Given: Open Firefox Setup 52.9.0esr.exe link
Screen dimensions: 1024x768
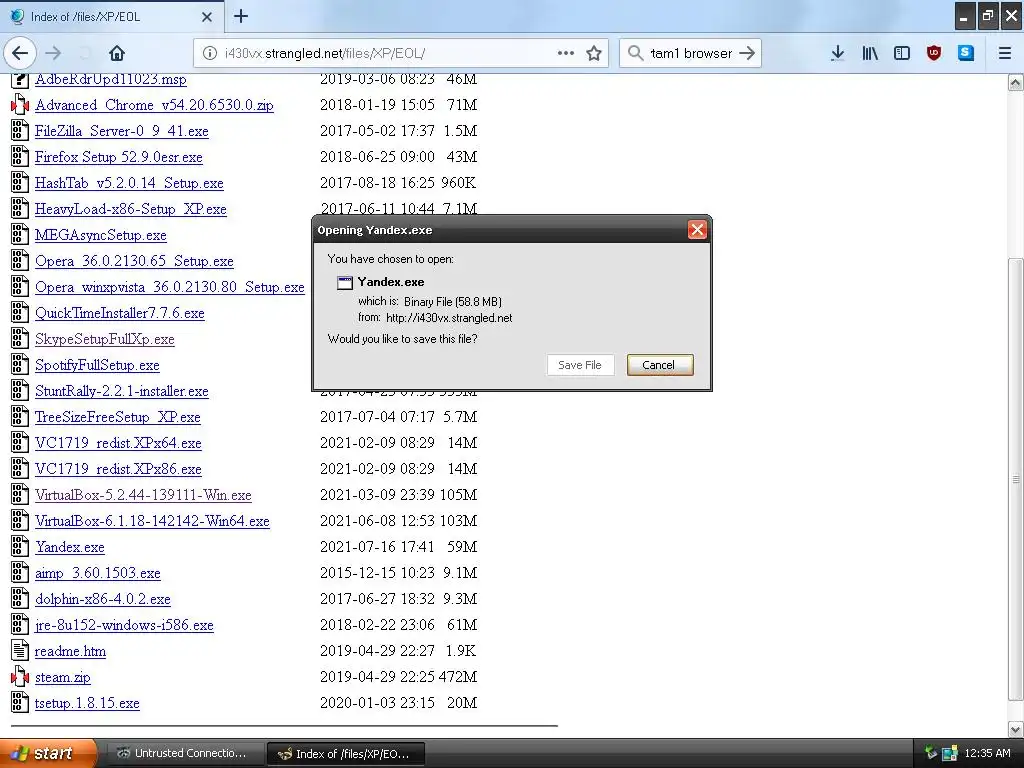Looking at the screenshot, I should 118,157.
